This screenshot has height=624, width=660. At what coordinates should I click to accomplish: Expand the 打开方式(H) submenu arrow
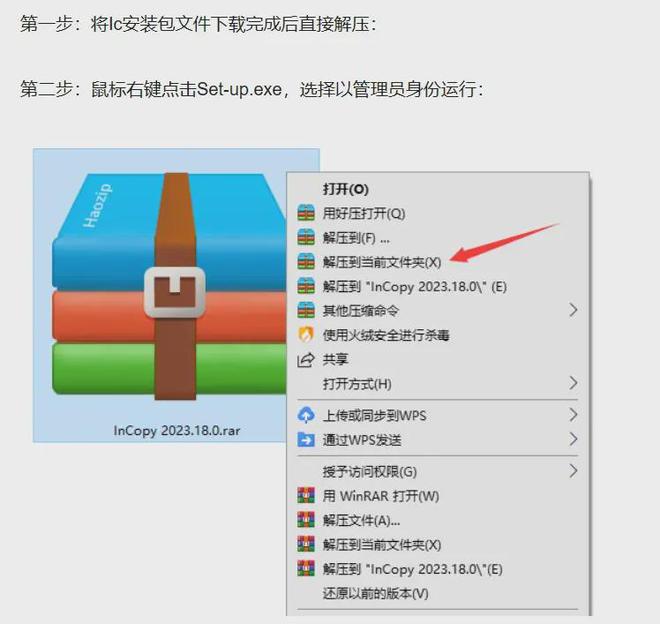pyautogui.click(x=573, y=383)
